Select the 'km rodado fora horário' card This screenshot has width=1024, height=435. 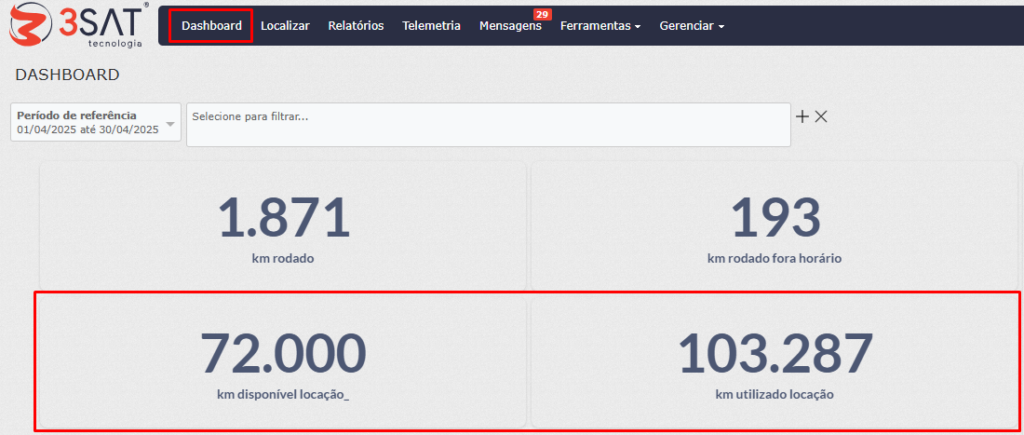774,227
